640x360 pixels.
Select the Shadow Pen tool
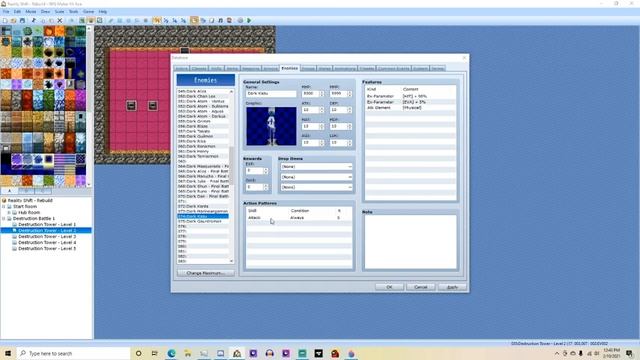[145, 20]
